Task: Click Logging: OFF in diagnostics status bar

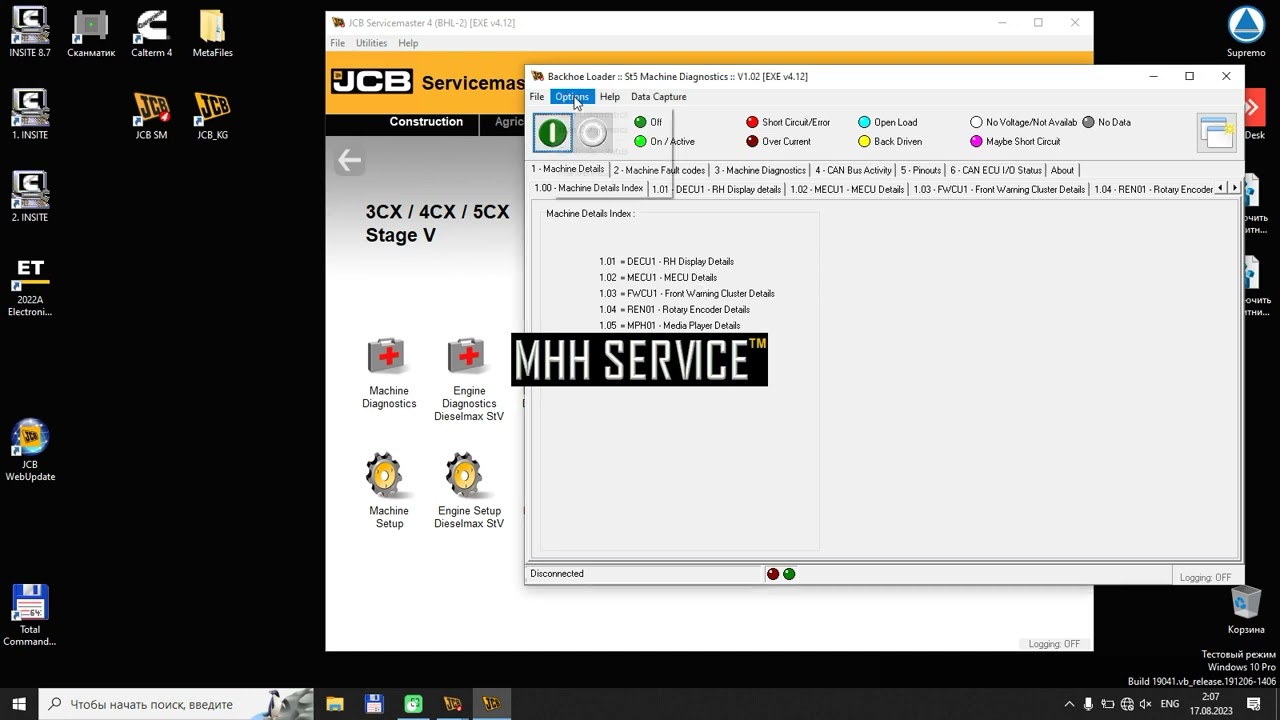Action: 1205,577
